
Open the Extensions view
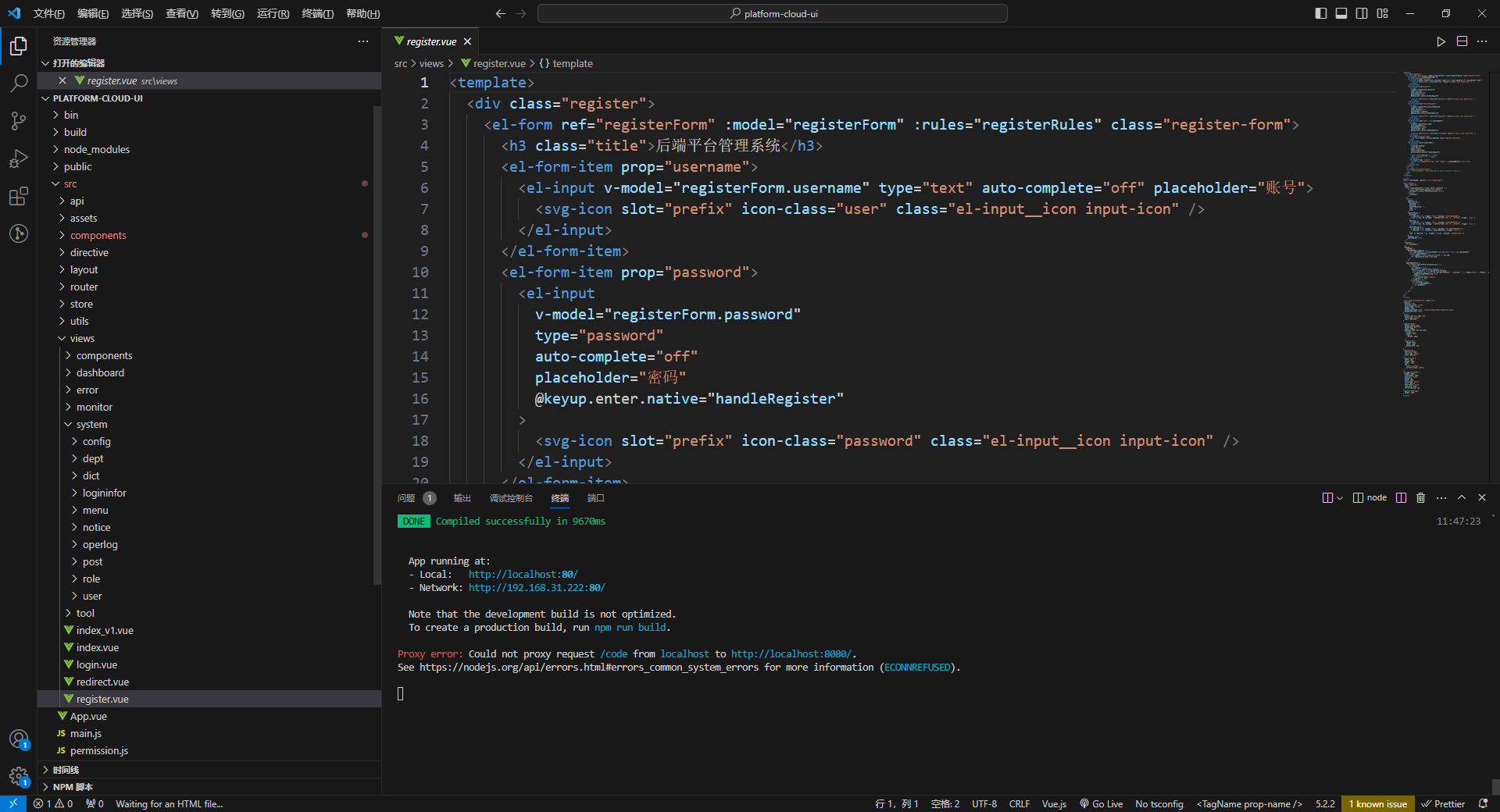point(19,196)
